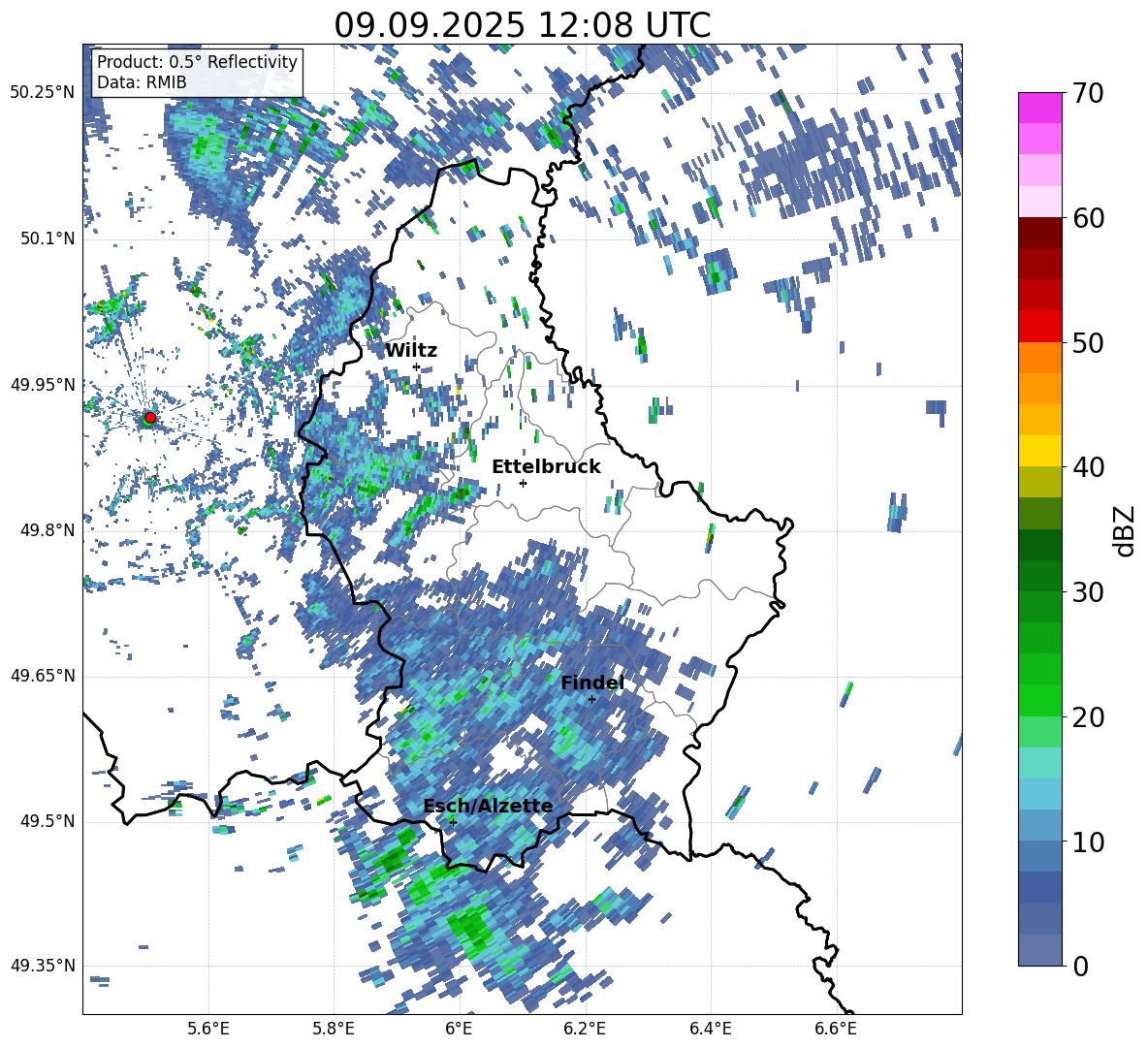The image size is (1148, 1048).
Task: Click the bright green colorbar segment at 20
Action: (x=1039, y=700)
